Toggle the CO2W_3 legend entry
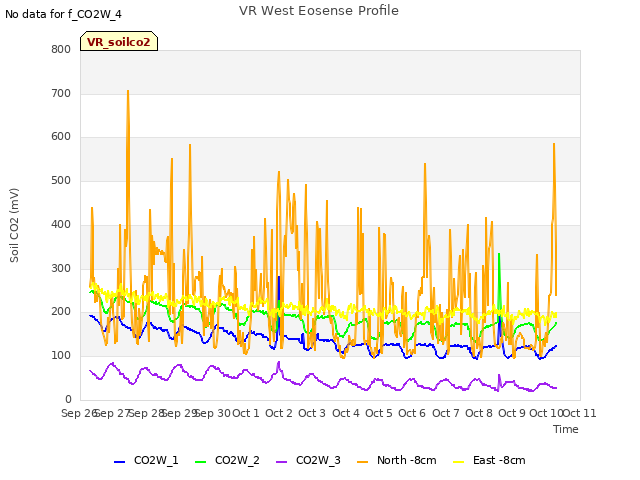Viewport: 640px width, 480px height. pos(308,460)
